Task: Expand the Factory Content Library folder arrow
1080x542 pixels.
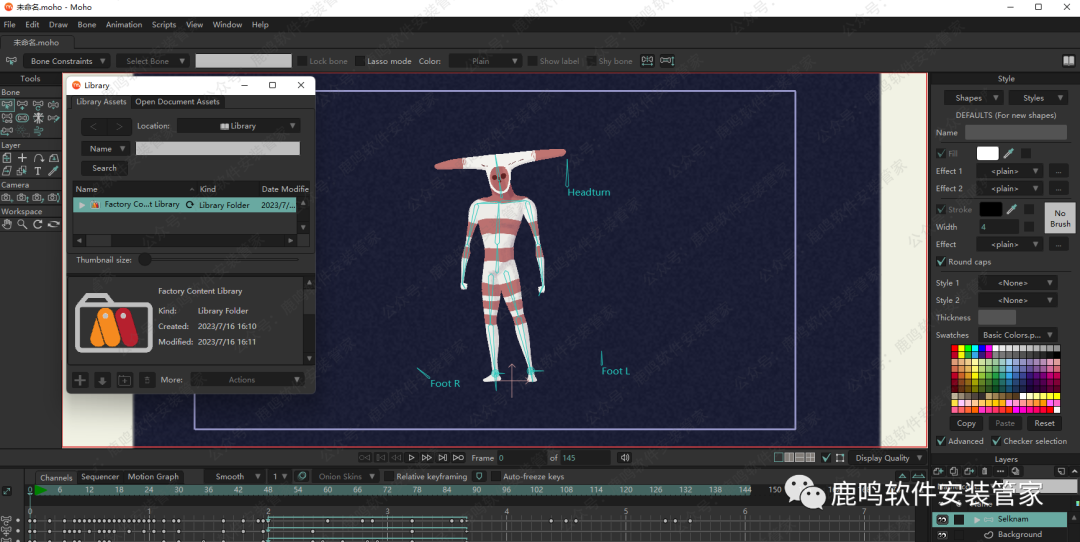Action: pyautogui.click(x=82, y=204)
